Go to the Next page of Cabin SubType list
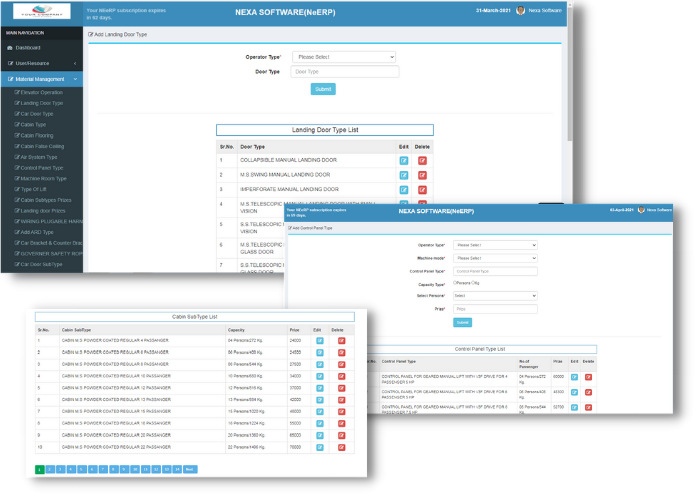700x500 pixels. 190,468
